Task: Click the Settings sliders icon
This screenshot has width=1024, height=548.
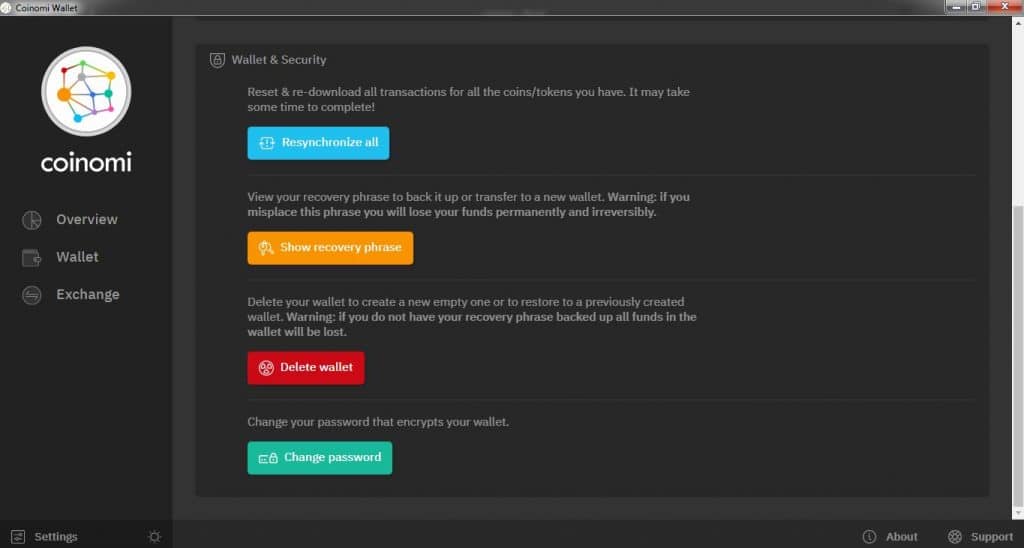Action: 18,537
